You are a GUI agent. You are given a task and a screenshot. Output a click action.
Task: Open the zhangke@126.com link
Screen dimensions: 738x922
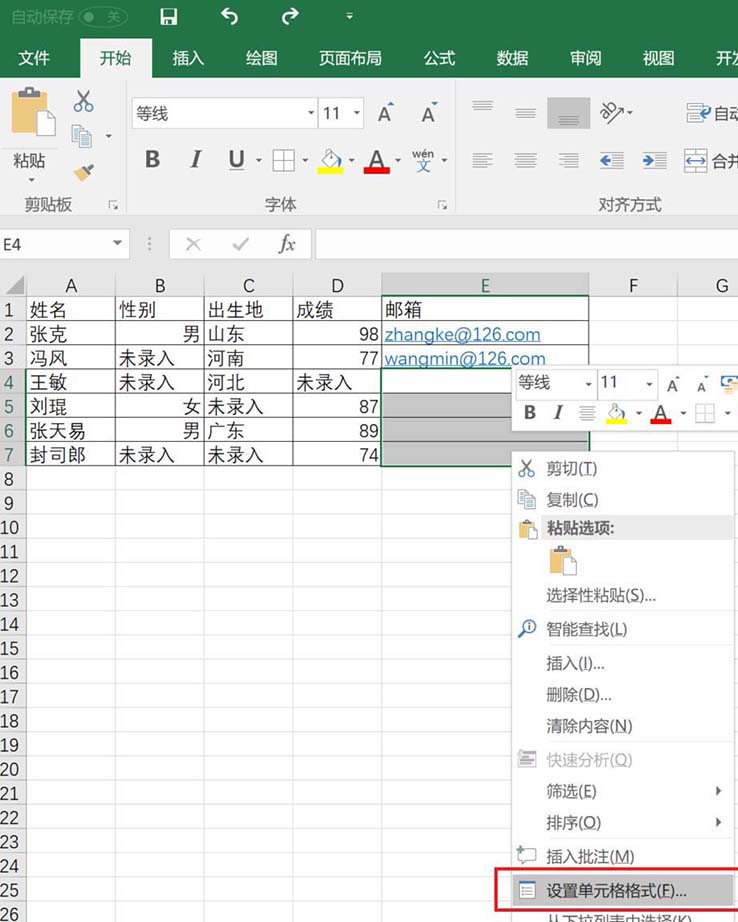[x=462, y=334]
